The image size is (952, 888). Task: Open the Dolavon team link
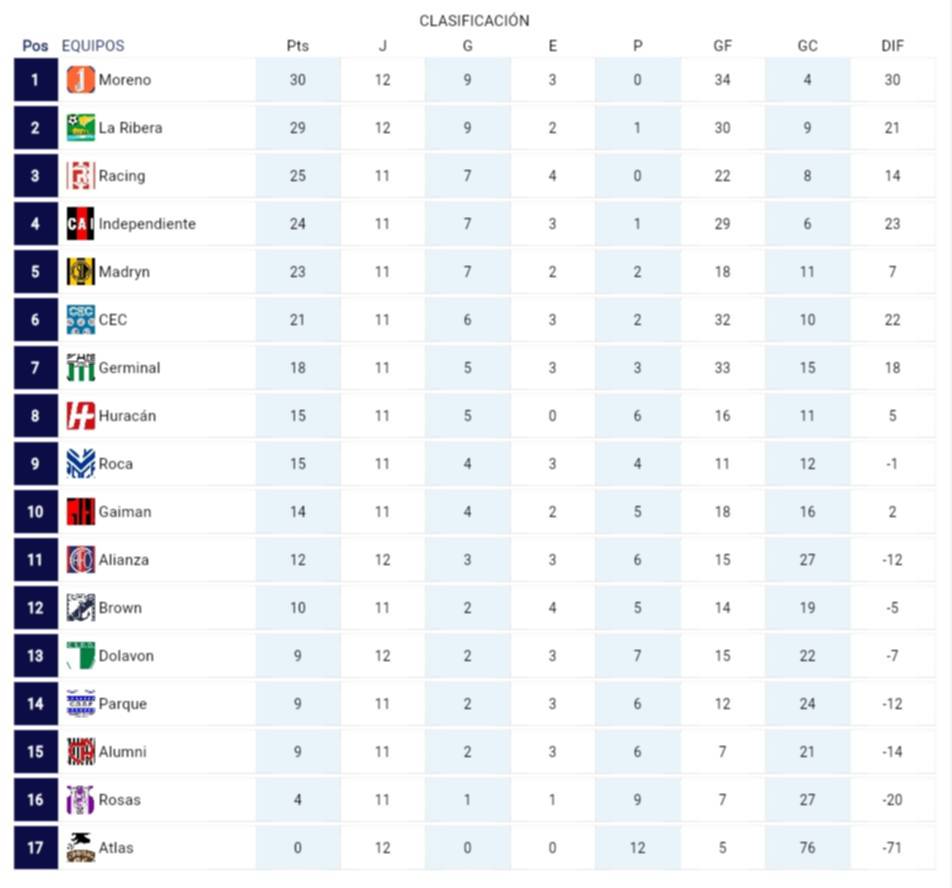[x=125, y=656]
